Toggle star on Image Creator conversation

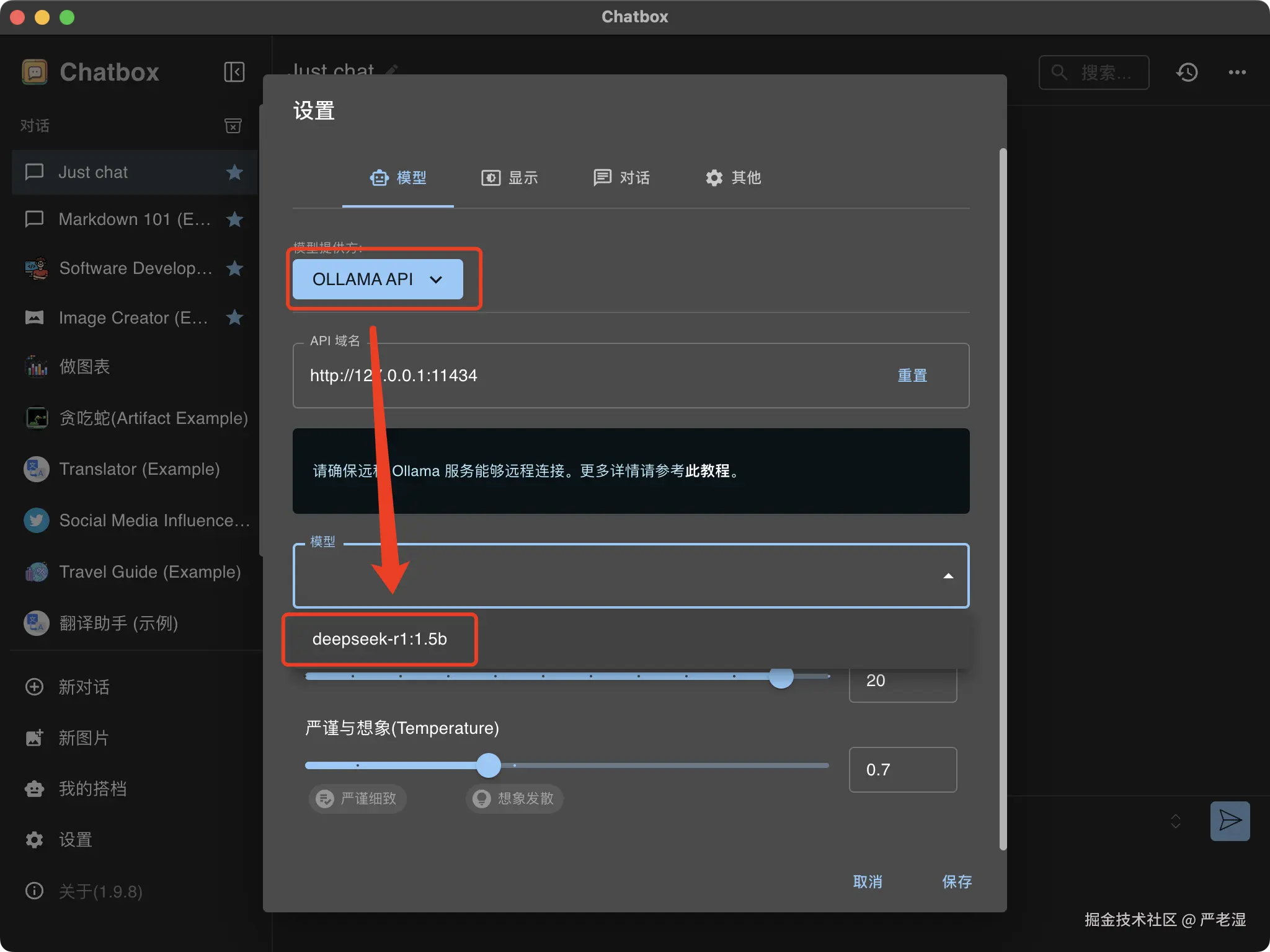(234, 317)
